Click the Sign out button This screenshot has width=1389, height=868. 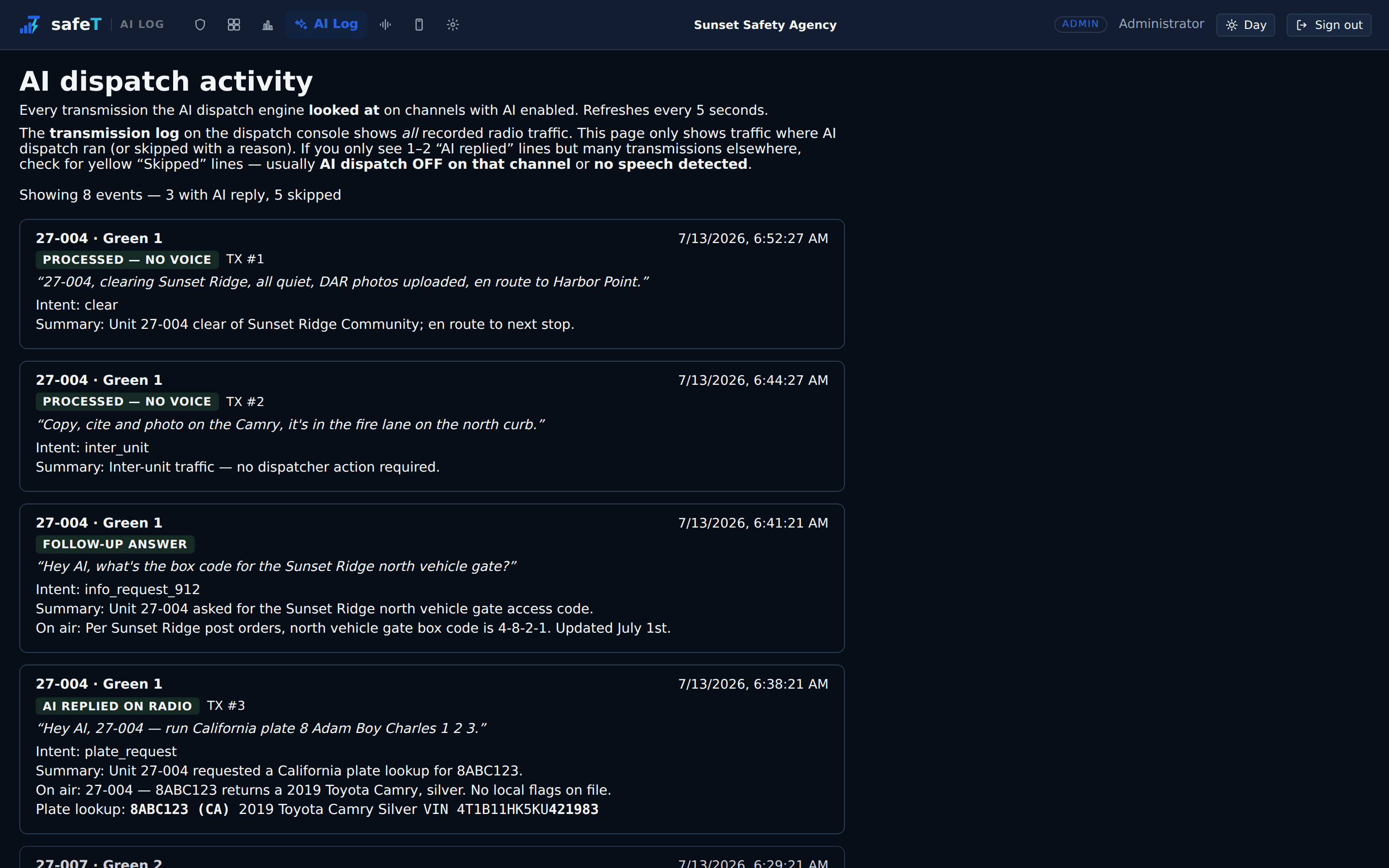(x=1329, y=25)
